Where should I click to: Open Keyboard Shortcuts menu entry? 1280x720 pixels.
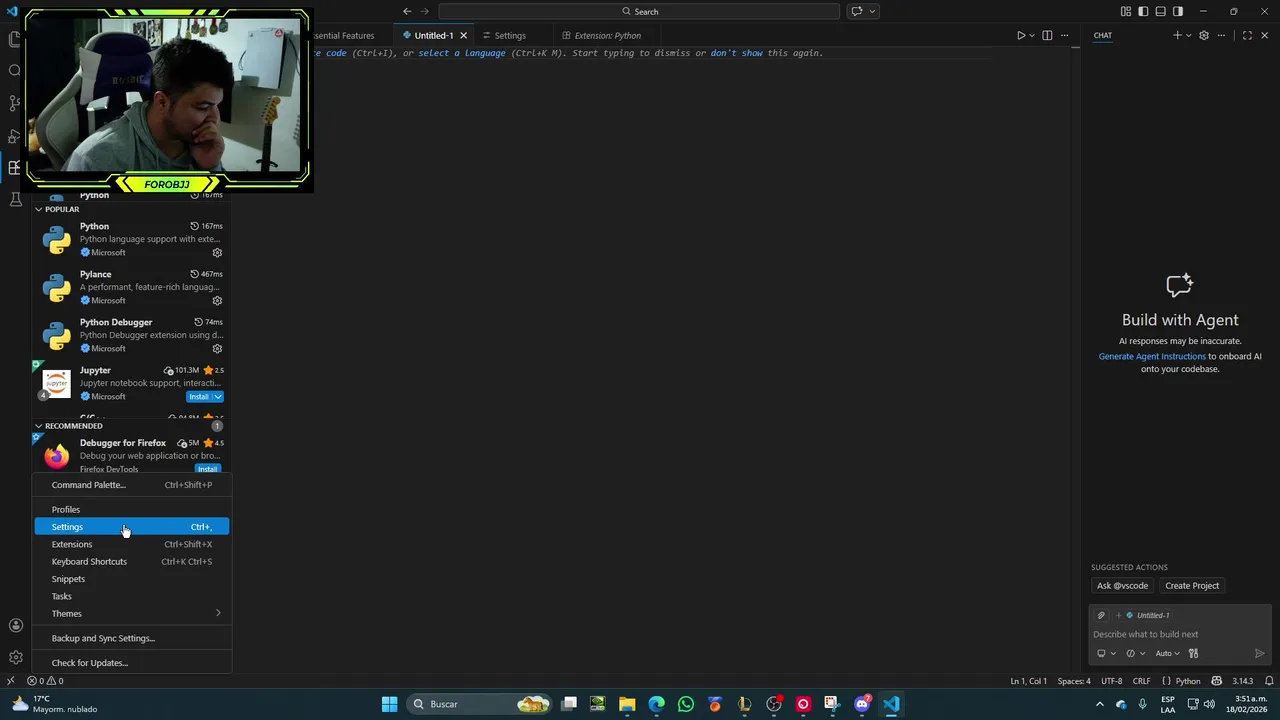pos(132,562)
